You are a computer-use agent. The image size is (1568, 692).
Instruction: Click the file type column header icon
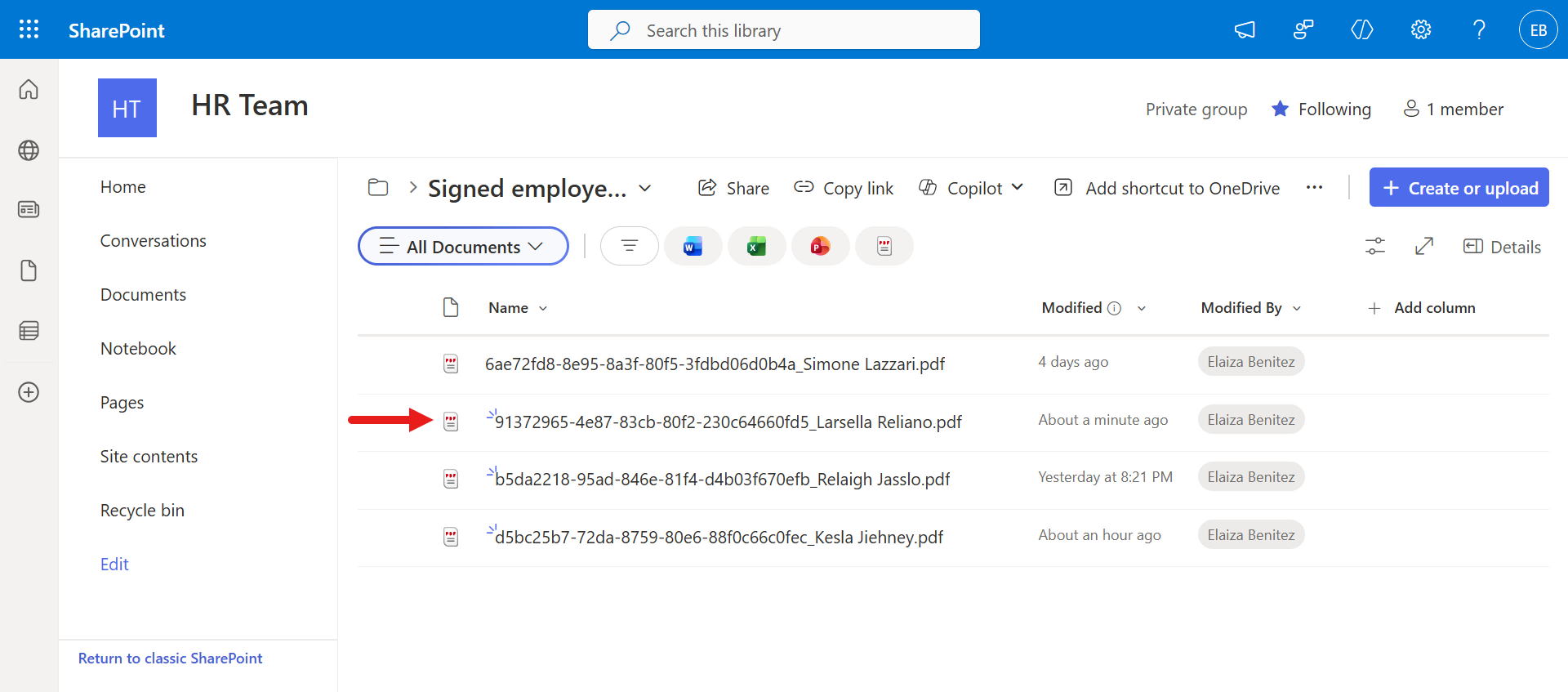(x=451, y=307)
